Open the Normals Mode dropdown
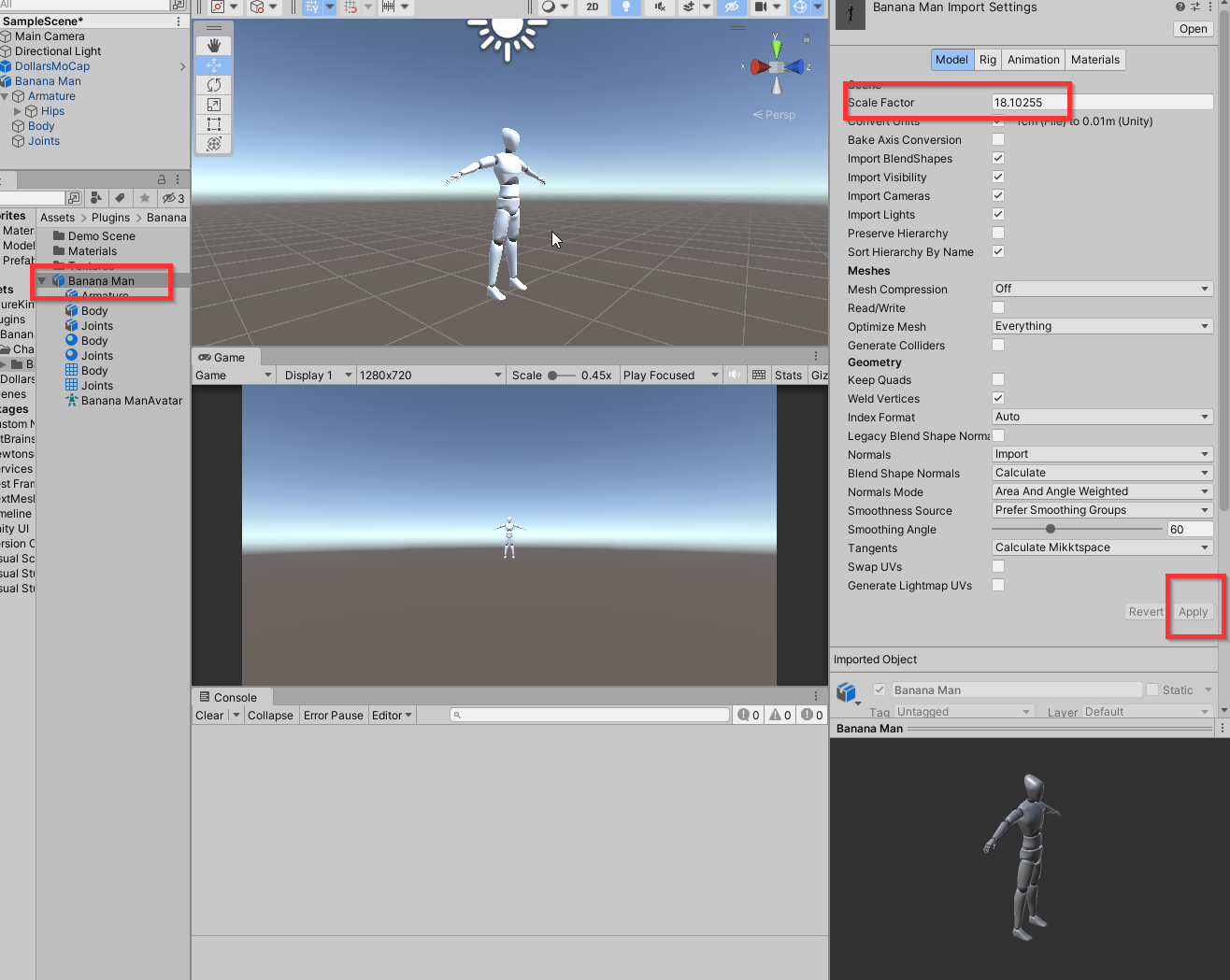The image size is (1230, 980). click(x=1102, y=491)
